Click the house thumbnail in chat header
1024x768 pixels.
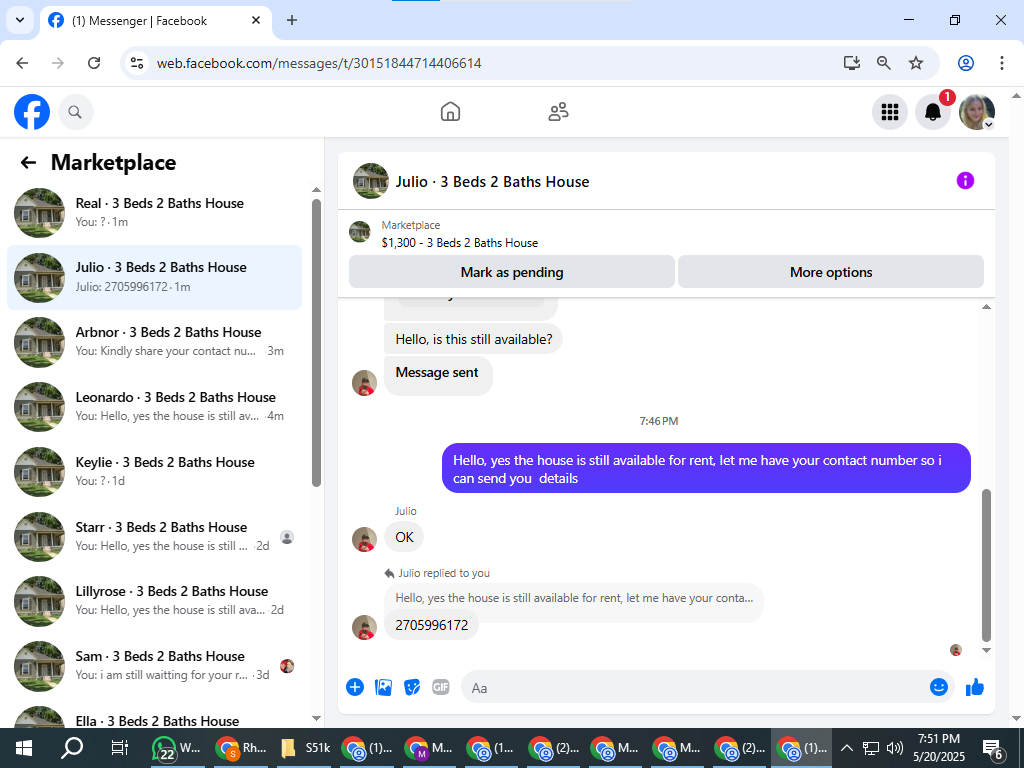coord(371,181)
